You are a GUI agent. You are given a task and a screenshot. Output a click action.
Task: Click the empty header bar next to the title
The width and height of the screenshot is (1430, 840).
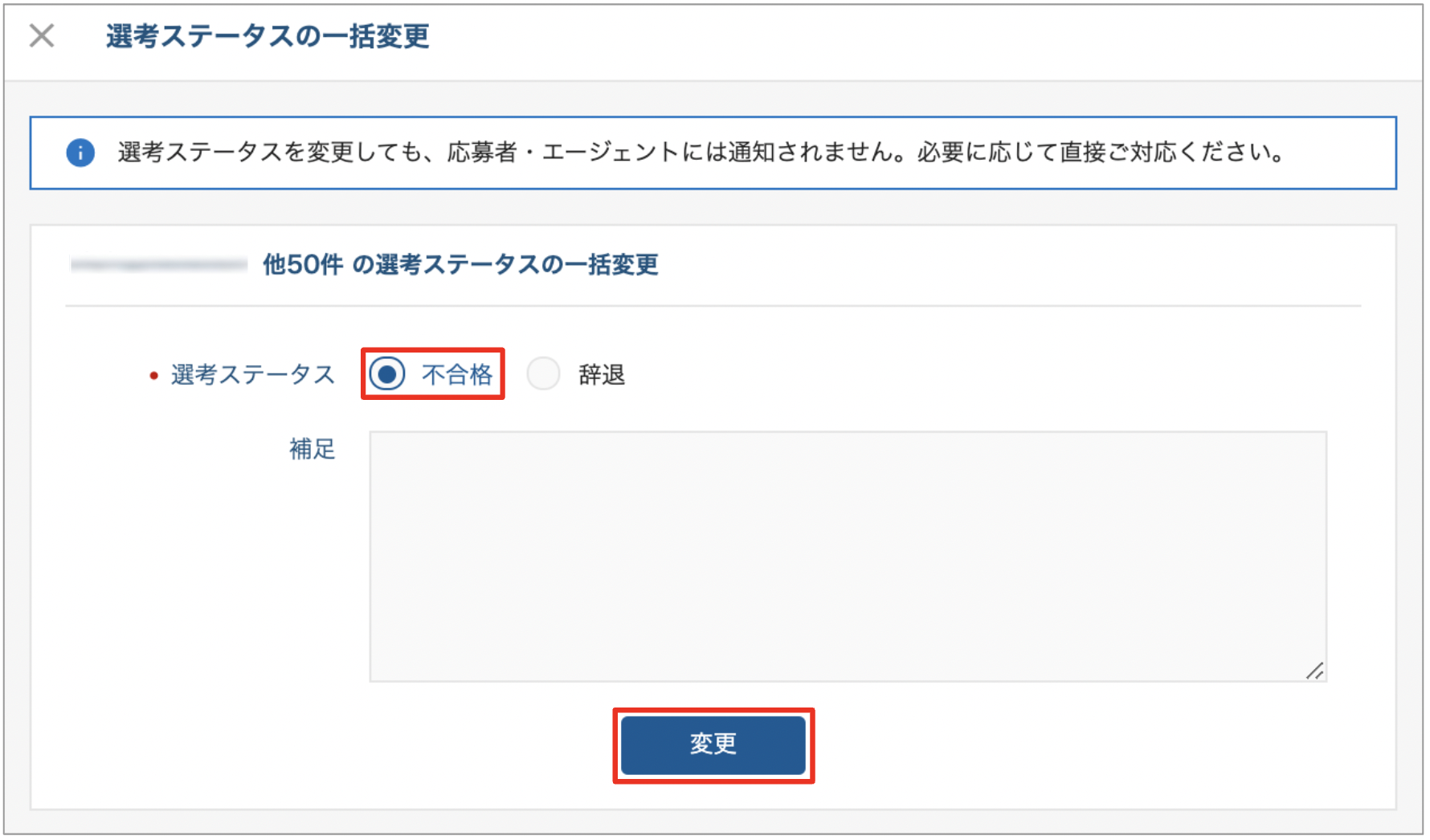(924, 40)
